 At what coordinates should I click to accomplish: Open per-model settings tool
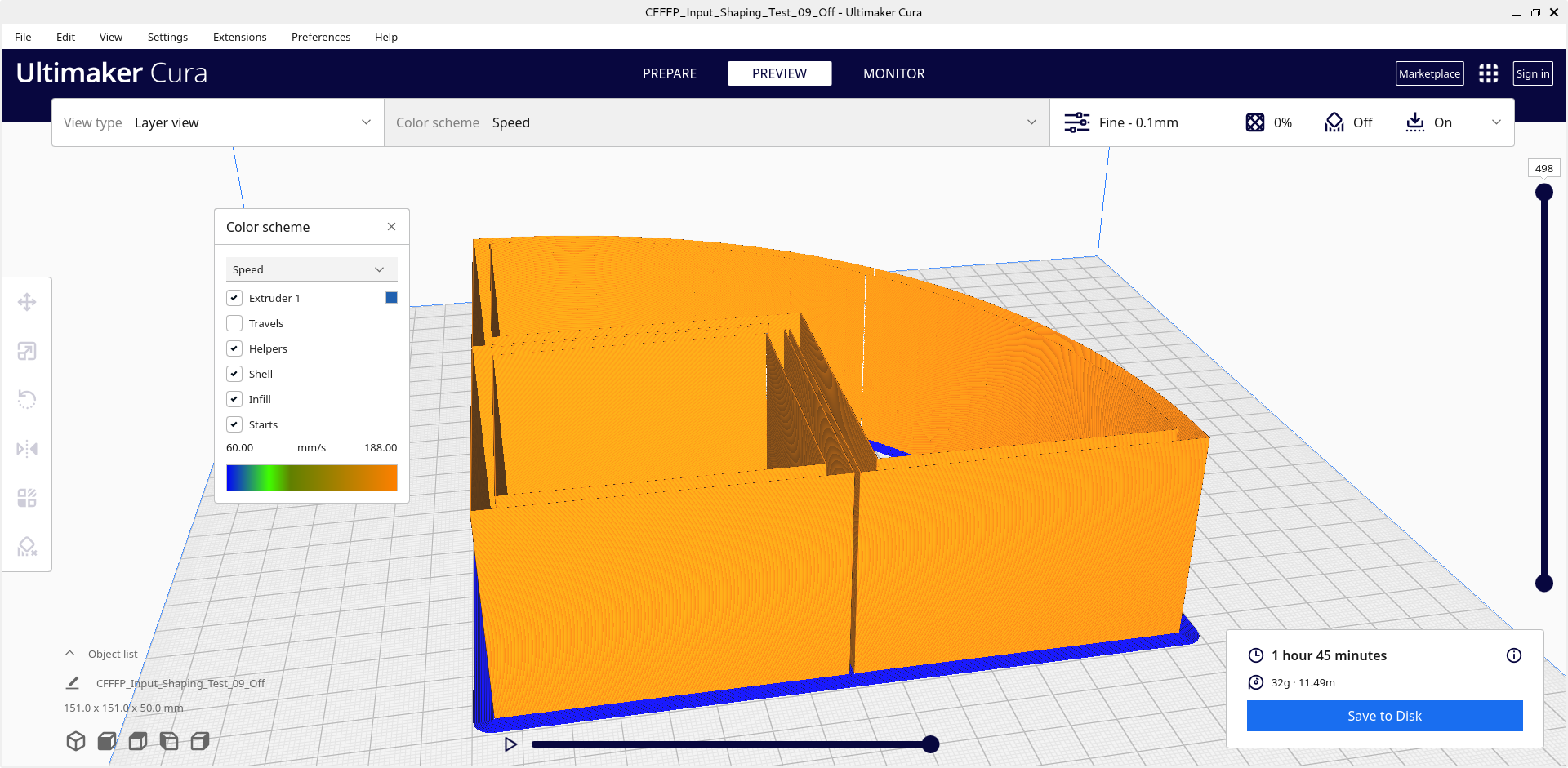(27, 498)
